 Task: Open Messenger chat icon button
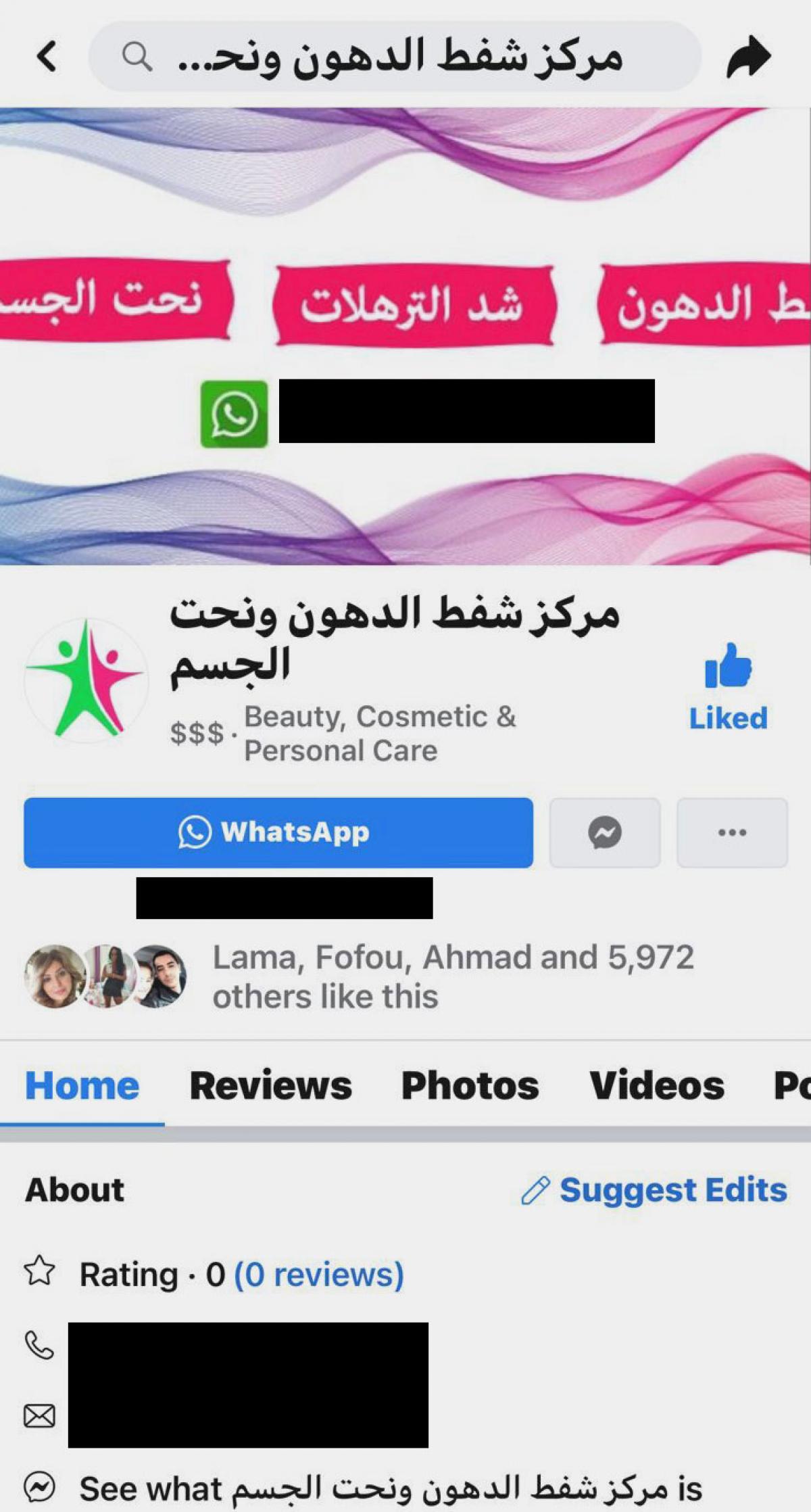605,832
